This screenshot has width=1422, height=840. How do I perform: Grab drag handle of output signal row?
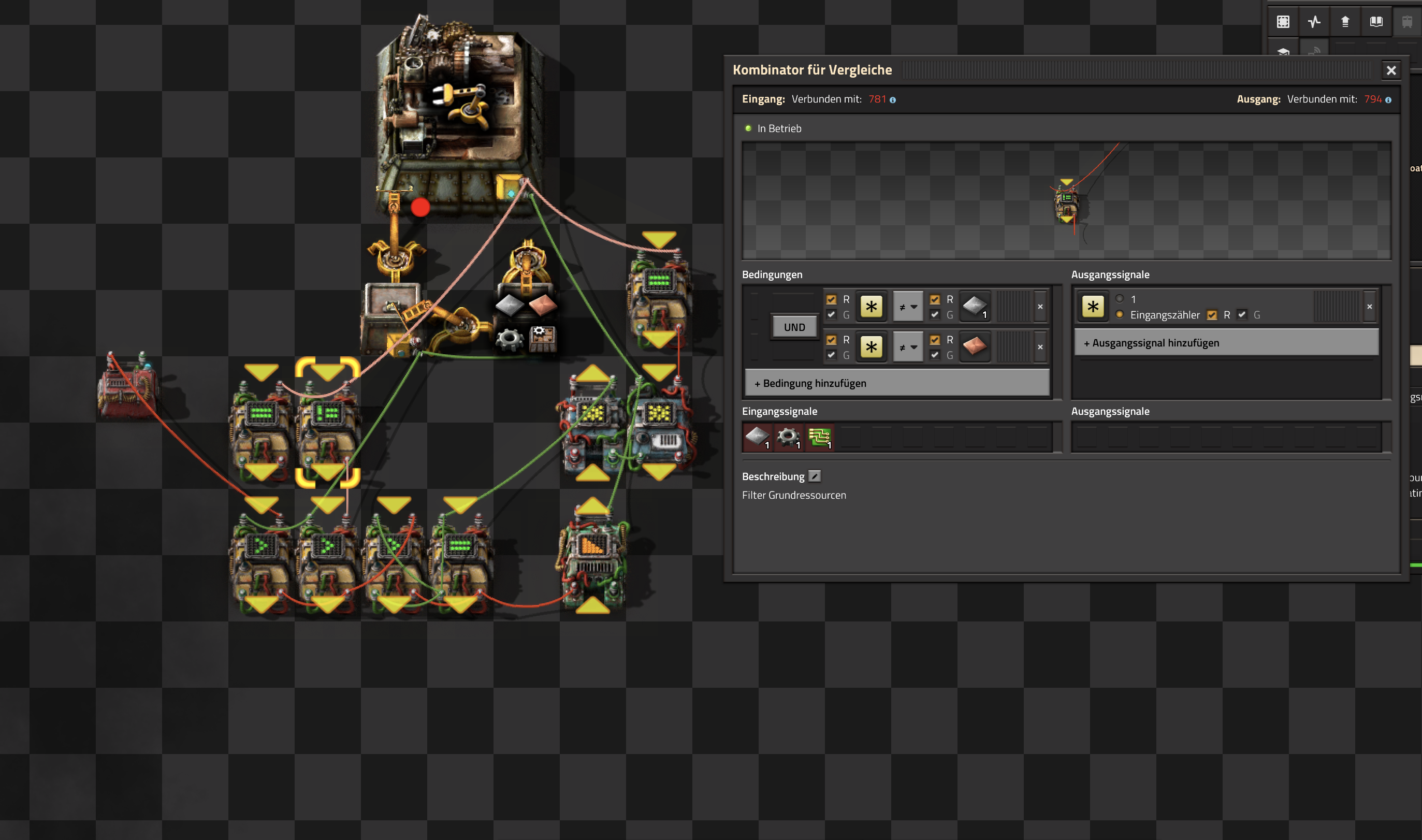tap(1337, 307)
